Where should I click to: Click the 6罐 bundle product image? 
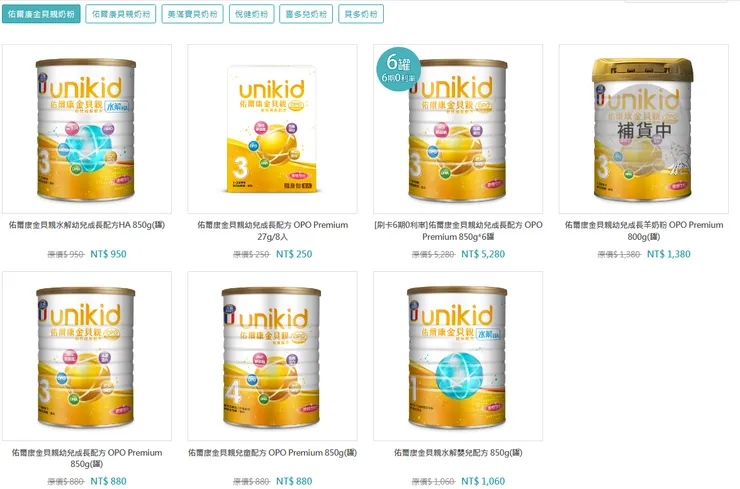click(458, 129)
